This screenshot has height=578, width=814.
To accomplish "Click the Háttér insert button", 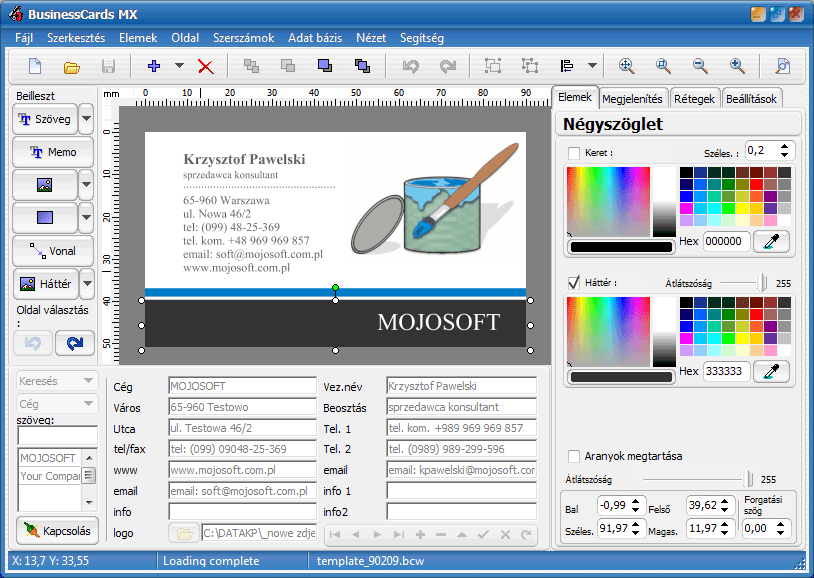I will pos(45,284).
